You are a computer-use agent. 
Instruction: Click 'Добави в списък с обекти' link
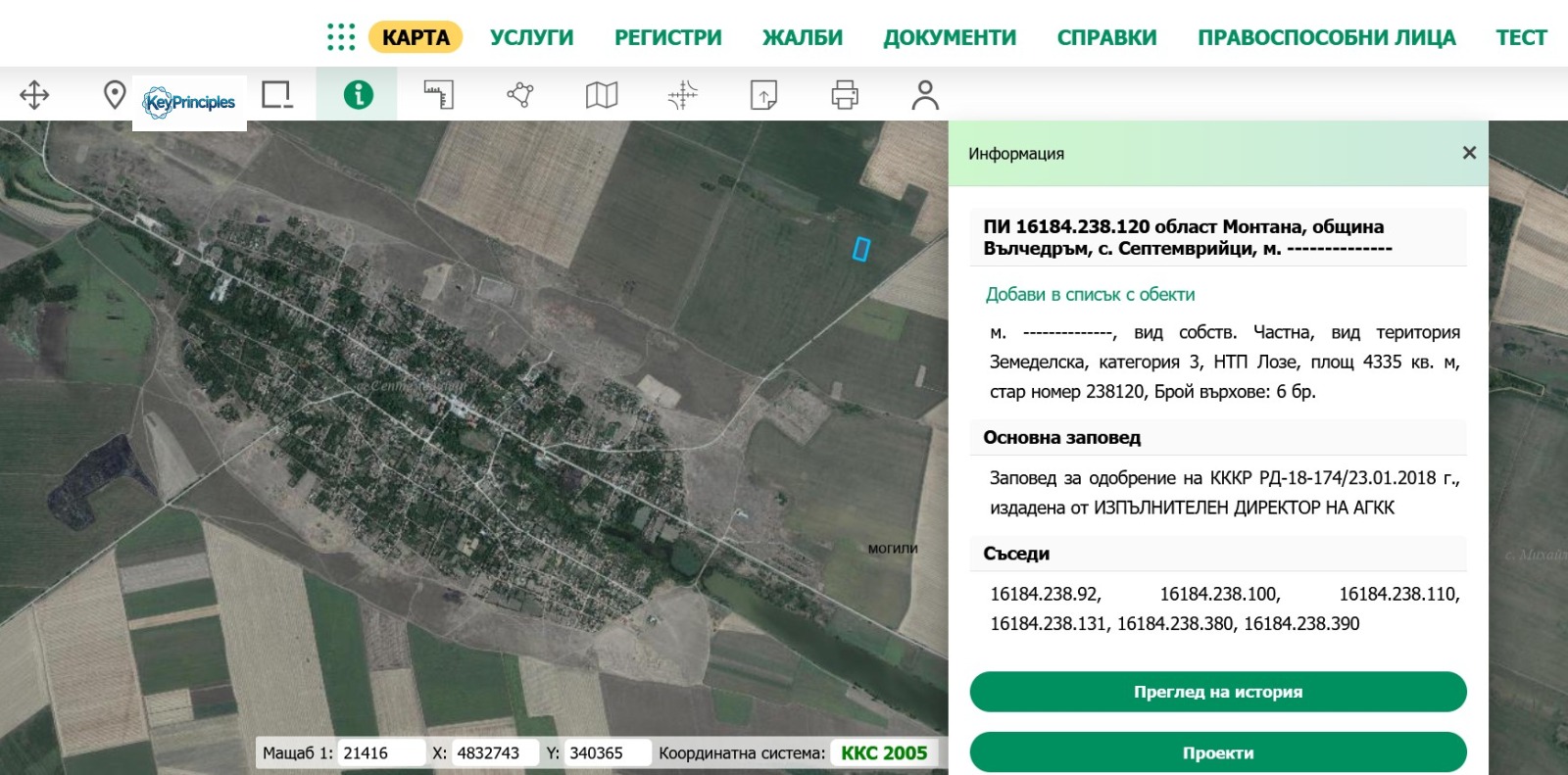click(1090, 294)
